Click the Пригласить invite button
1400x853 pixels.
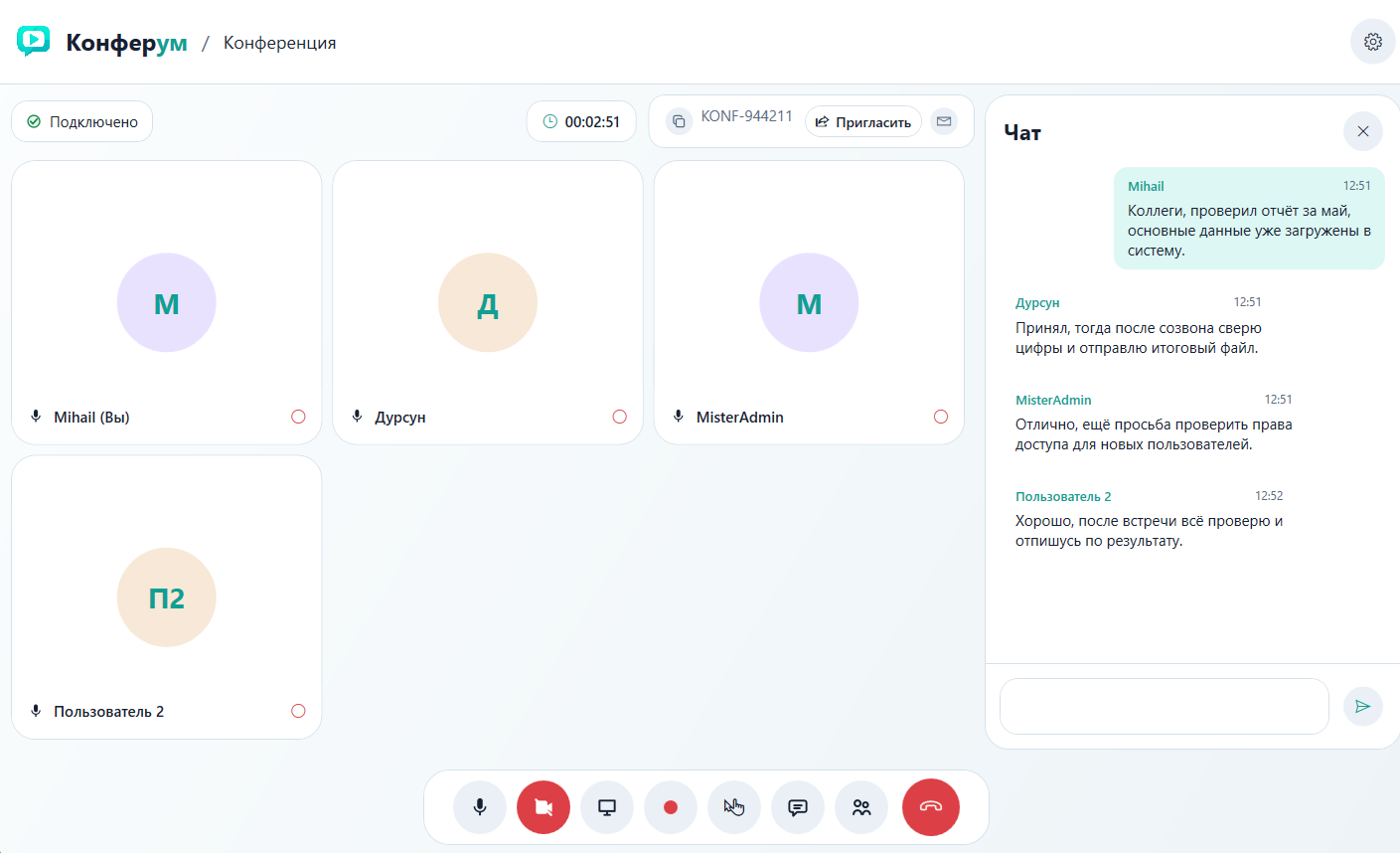pos(863,121)
